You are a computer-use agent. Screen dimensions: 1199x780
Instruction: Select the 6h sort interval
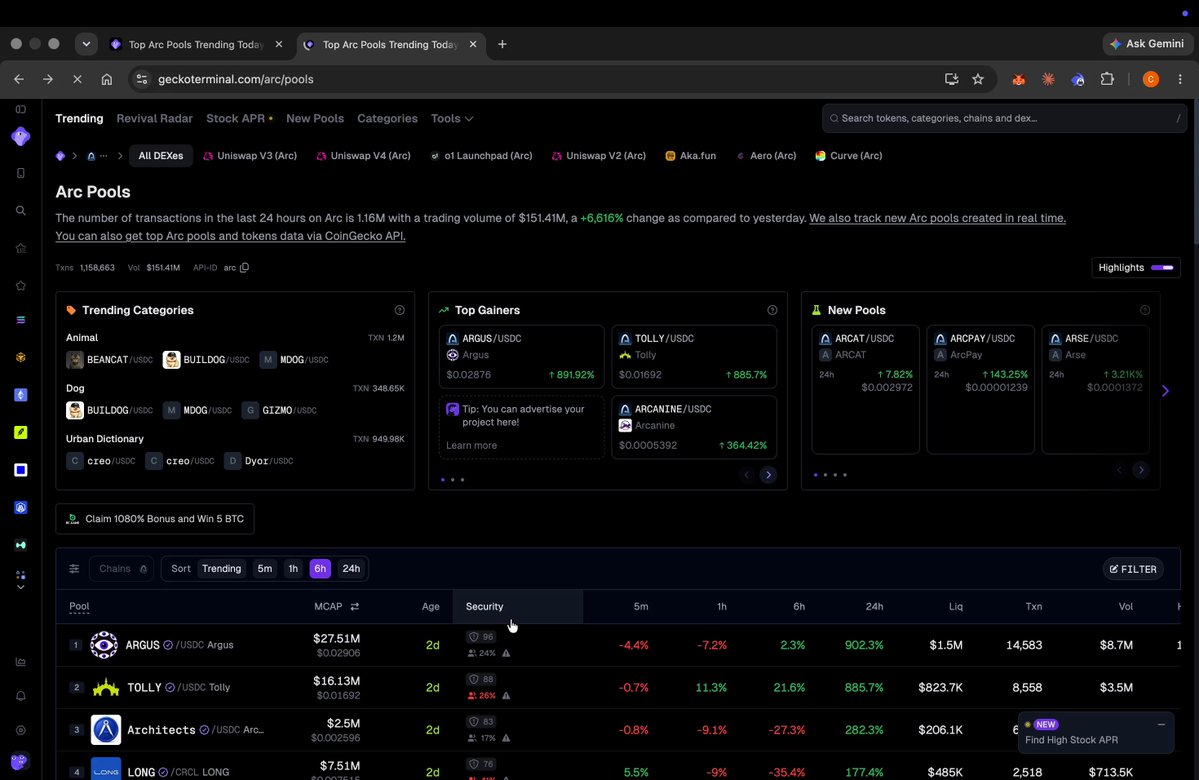coord(320,569)
